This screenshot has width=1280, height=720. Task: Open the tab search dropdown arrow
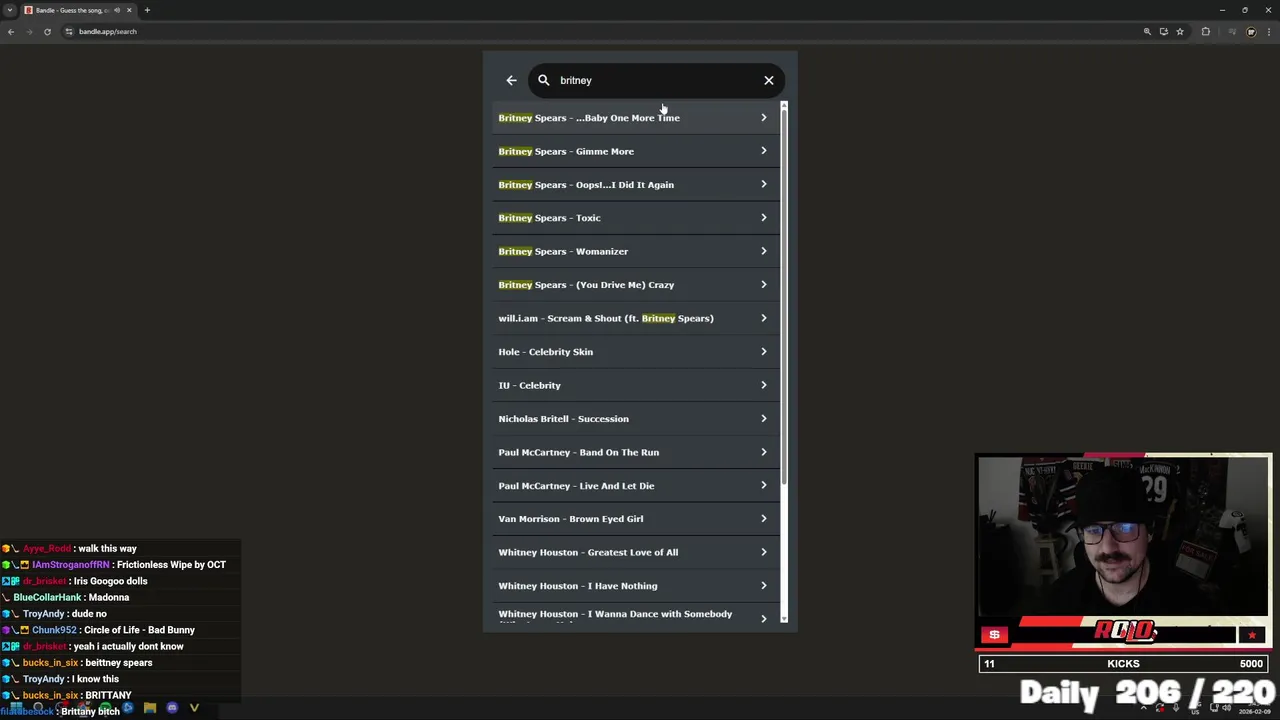[9, 10]
